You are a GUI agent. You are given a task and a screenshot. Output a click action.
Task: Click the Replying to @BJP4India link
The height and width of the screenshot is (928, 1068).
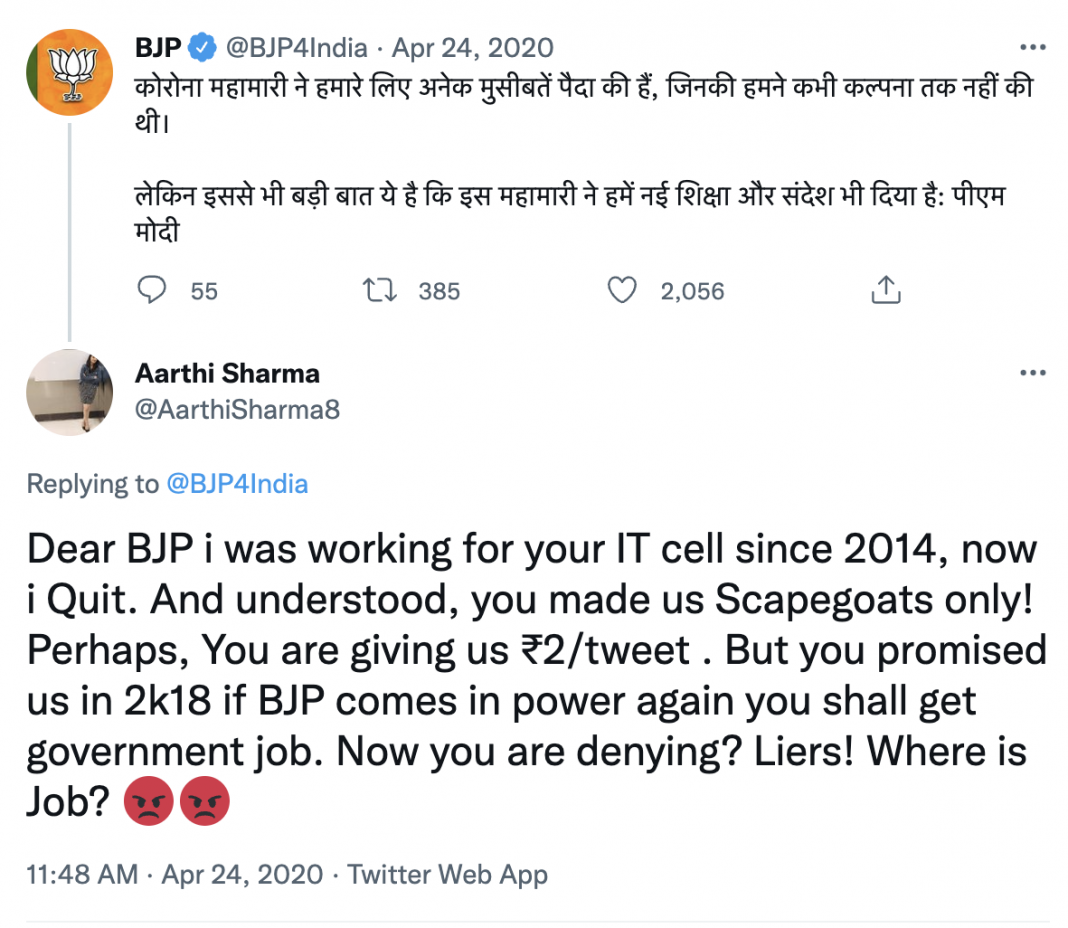[x=236, y=484]
